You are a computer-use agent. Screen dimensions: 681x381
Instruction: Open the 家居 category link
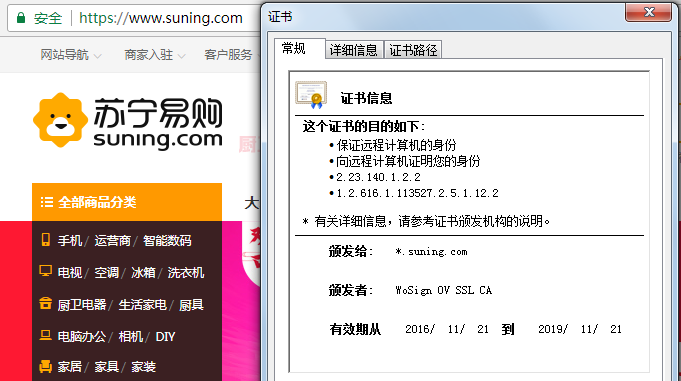coord(70,367)
